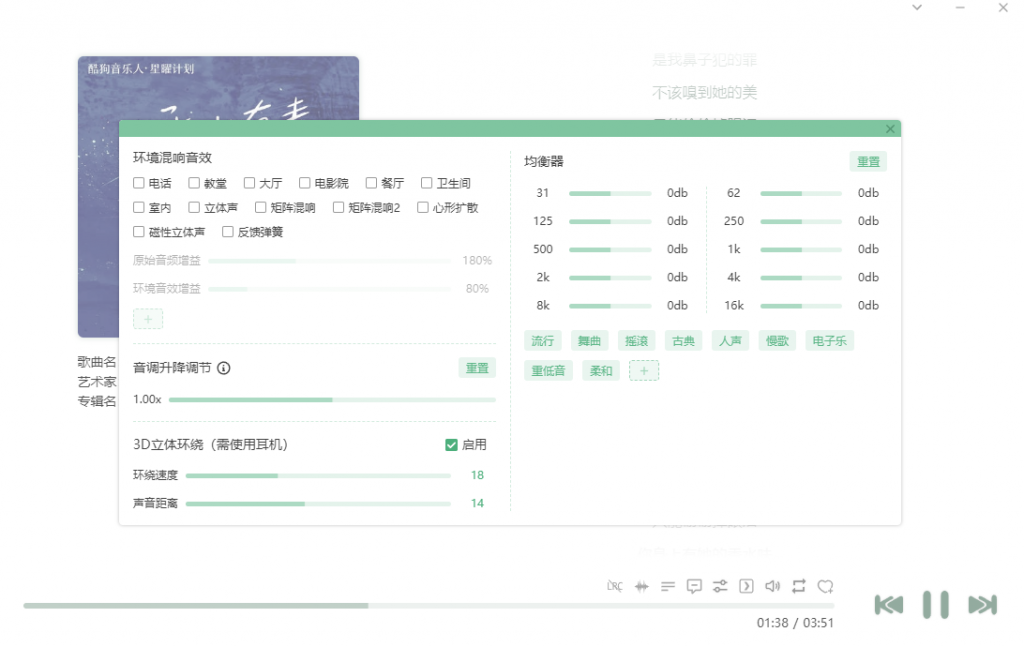Open the sound wave audio effect icon
This screenshot has width=1024, height=647.
(x=641, y=586)
